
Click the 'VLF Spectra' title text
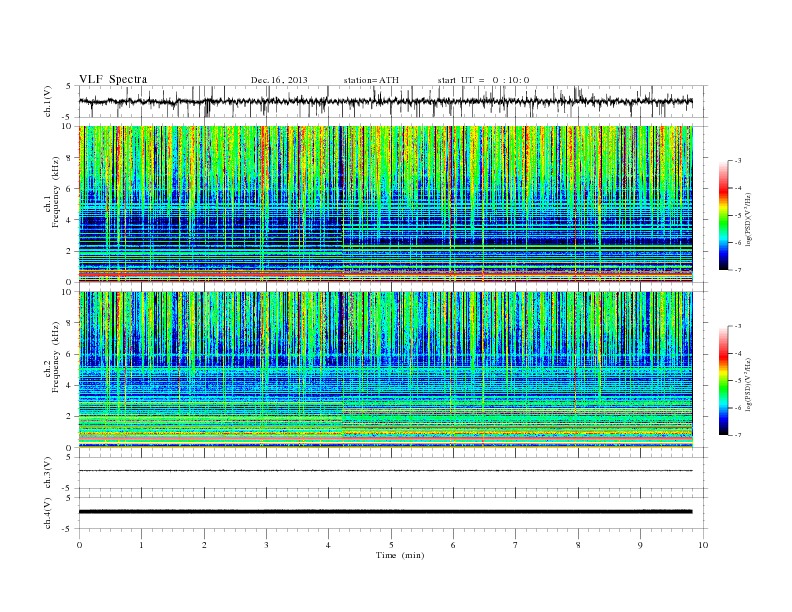(113, 79)
